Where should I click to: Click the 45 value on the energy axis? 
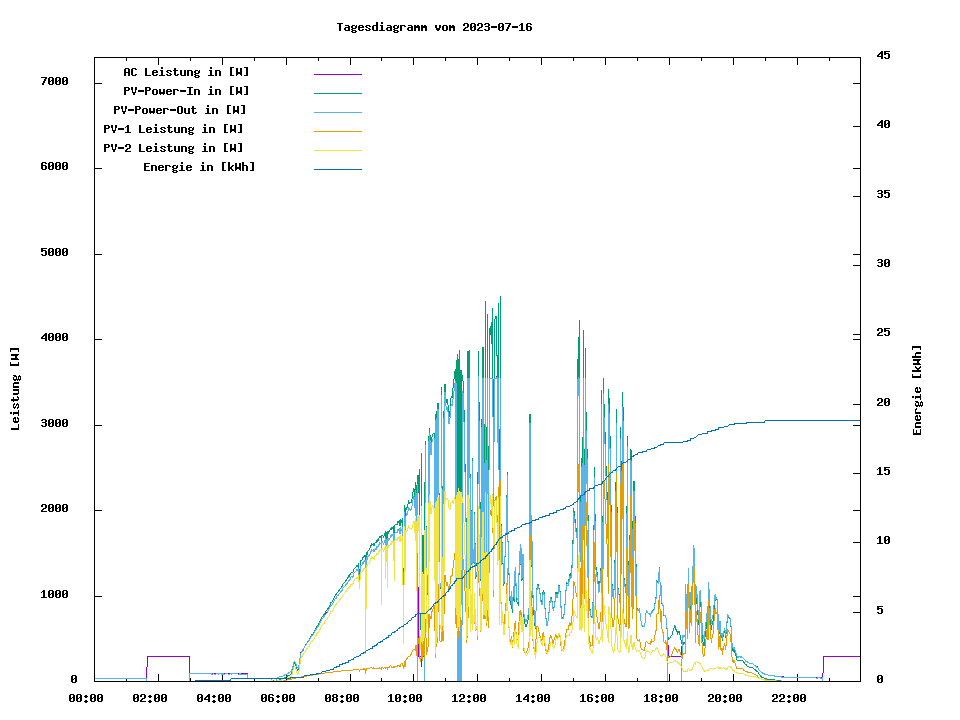click(x=884, y=55)
